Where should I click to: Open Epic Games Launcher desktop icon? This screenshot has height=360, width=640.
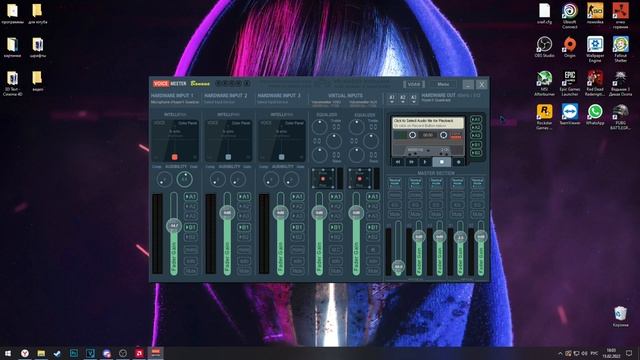click(x=569, y=83)
